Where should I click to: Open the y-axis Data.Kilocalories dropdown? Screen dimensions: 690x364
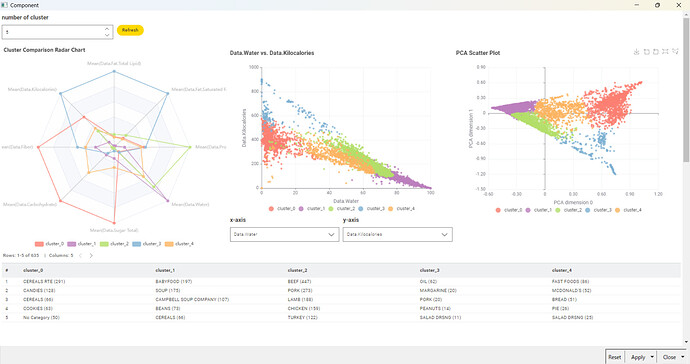[397, 235]
